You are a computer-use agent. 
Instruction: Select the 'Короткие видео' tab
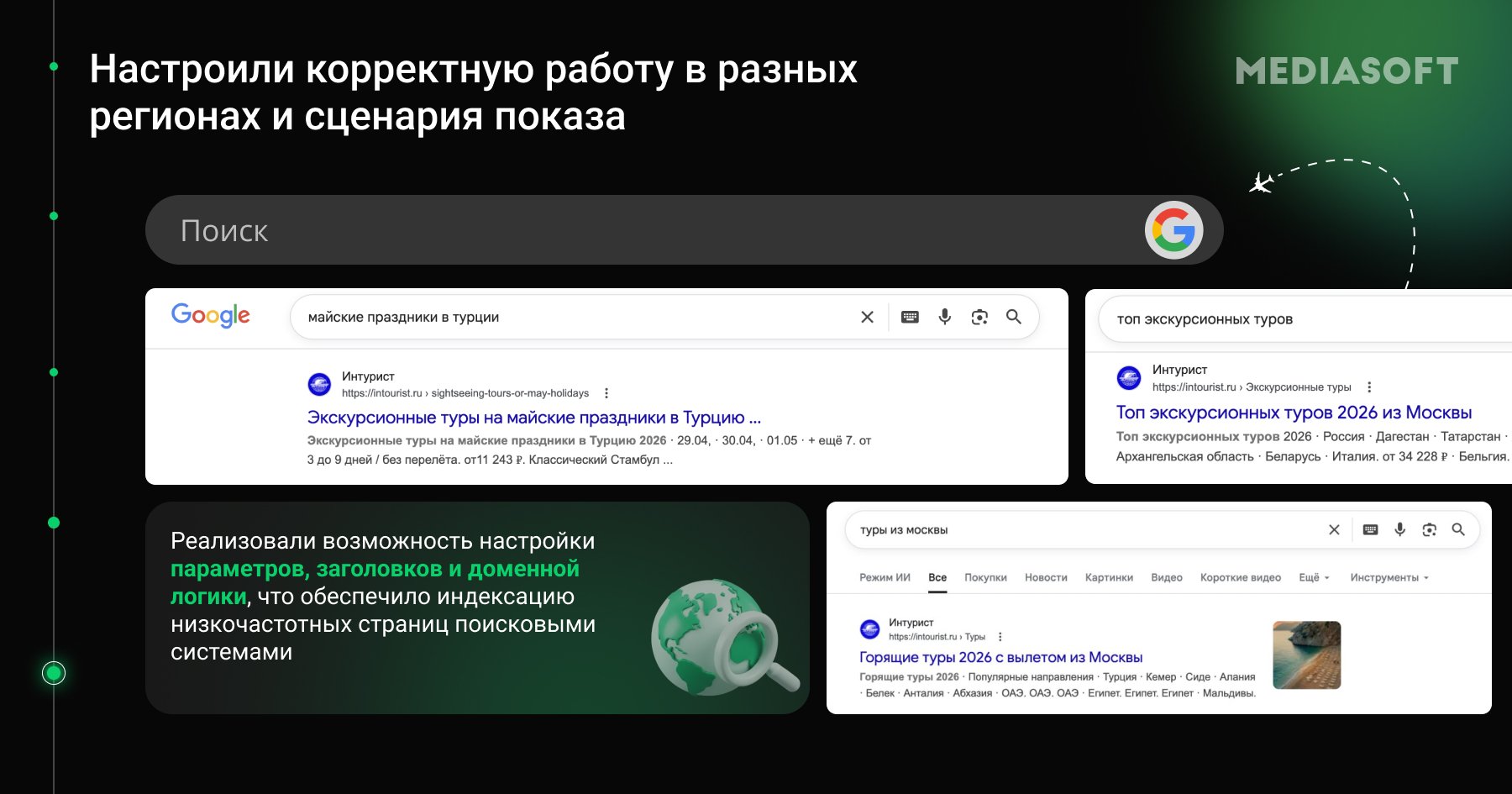click(x=1241, y=577)
